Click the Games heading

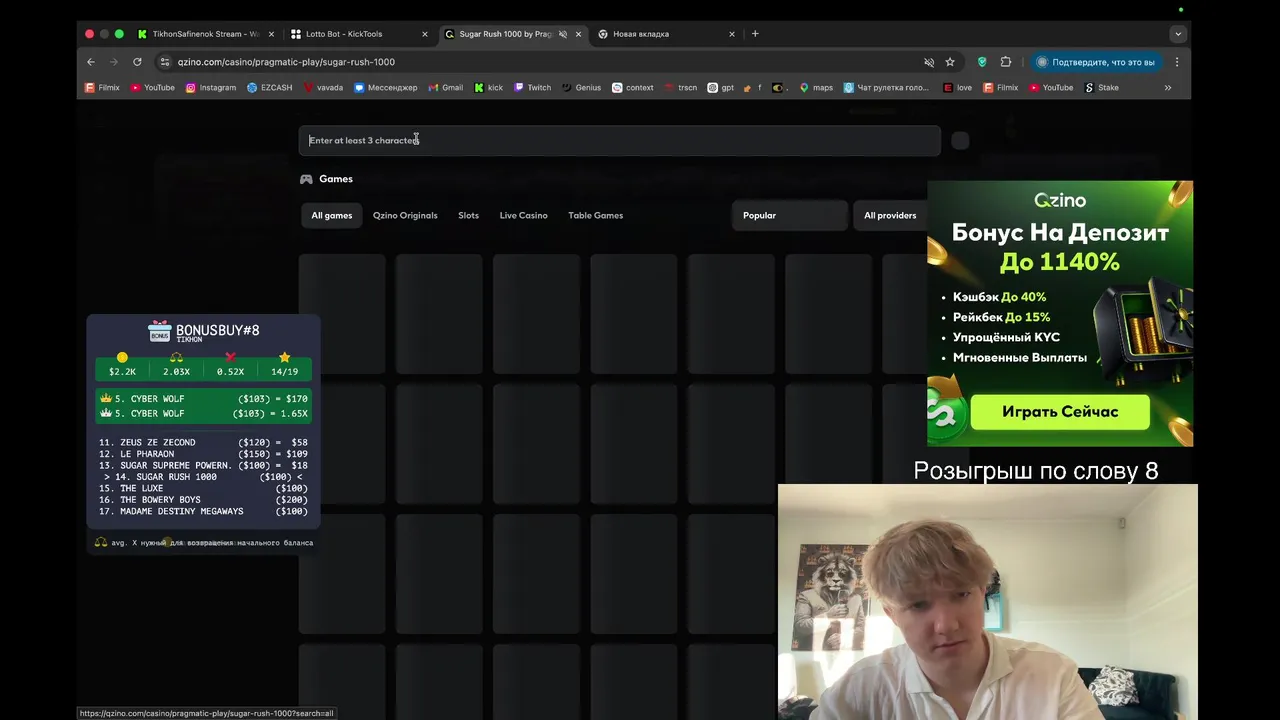pyautogui.click(x=335, y=179)
